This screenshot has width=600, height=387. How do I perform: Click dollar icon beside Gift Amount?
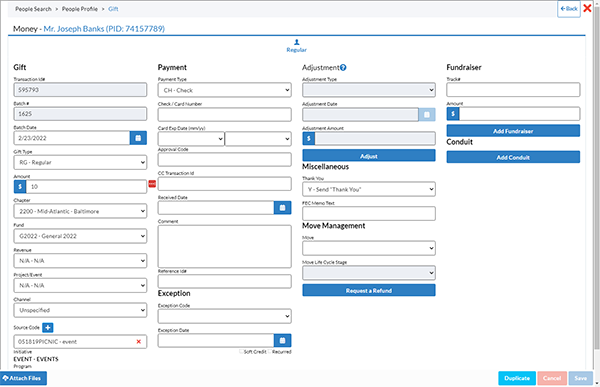(x=20, y=186)
